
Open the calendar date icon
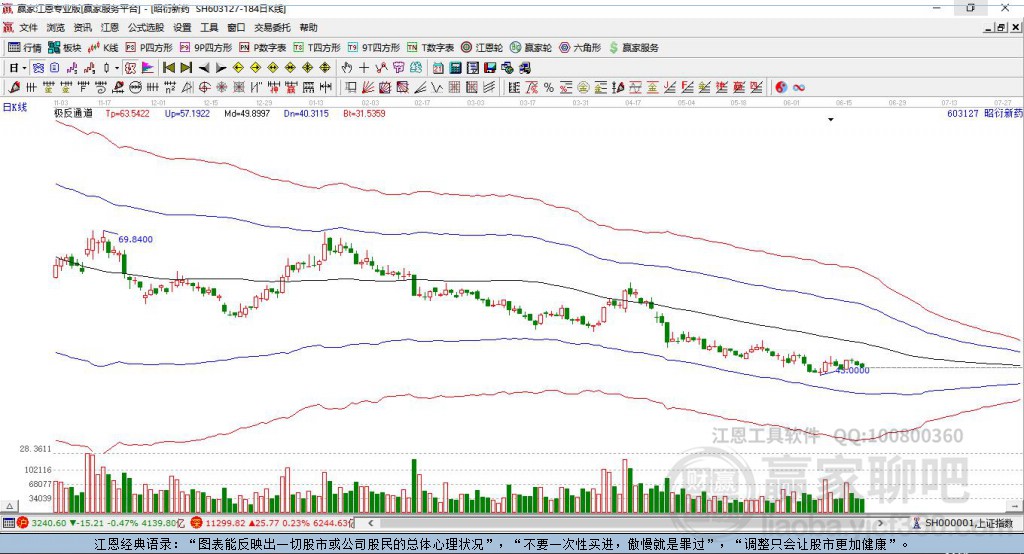point(438,68)
